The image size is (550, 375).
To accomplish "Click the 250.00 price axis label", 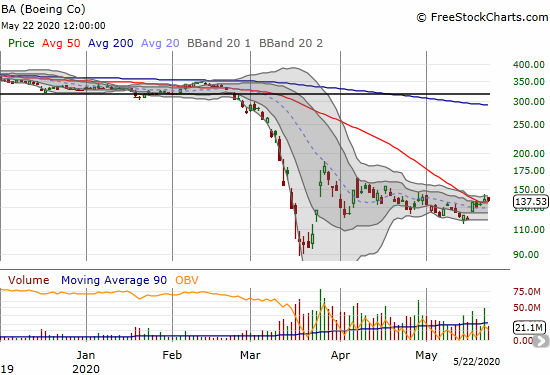I will tap(529, 125).
